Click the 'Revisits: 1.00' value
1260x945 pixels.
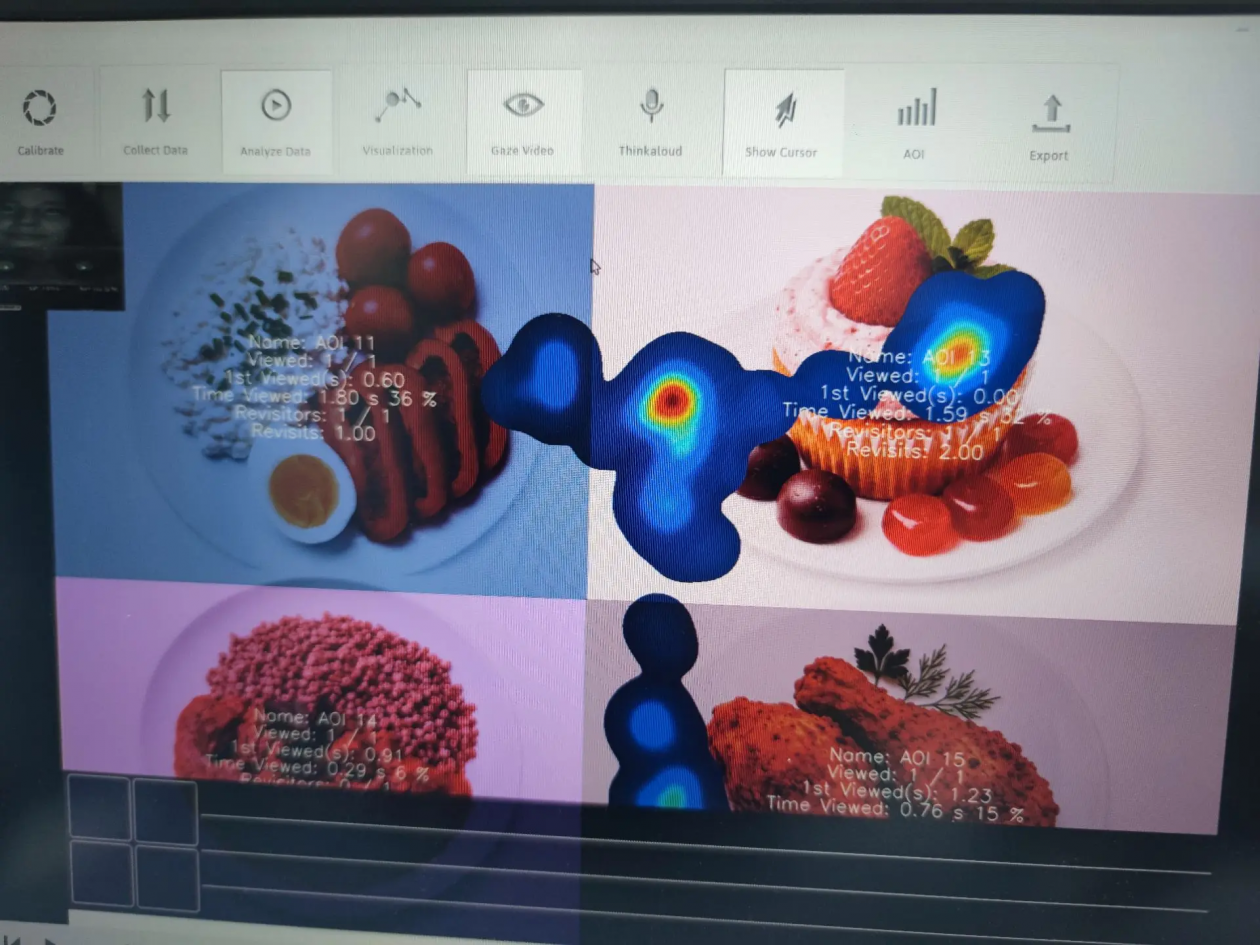pyautogui.click(x=313, y=433)
